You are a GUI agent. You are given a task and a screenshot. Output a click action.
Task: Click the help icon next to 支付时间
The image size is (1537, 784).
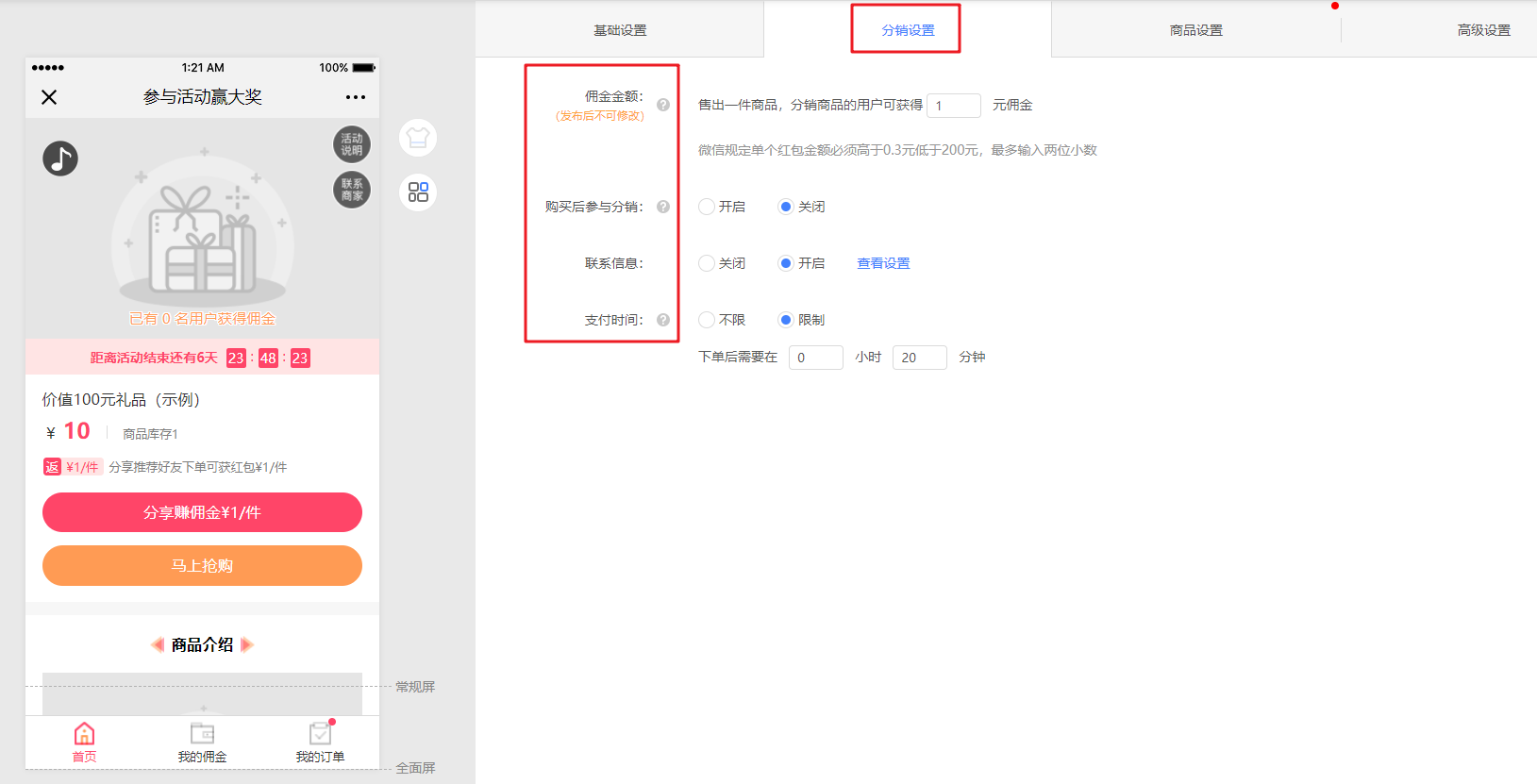(663, 320)
